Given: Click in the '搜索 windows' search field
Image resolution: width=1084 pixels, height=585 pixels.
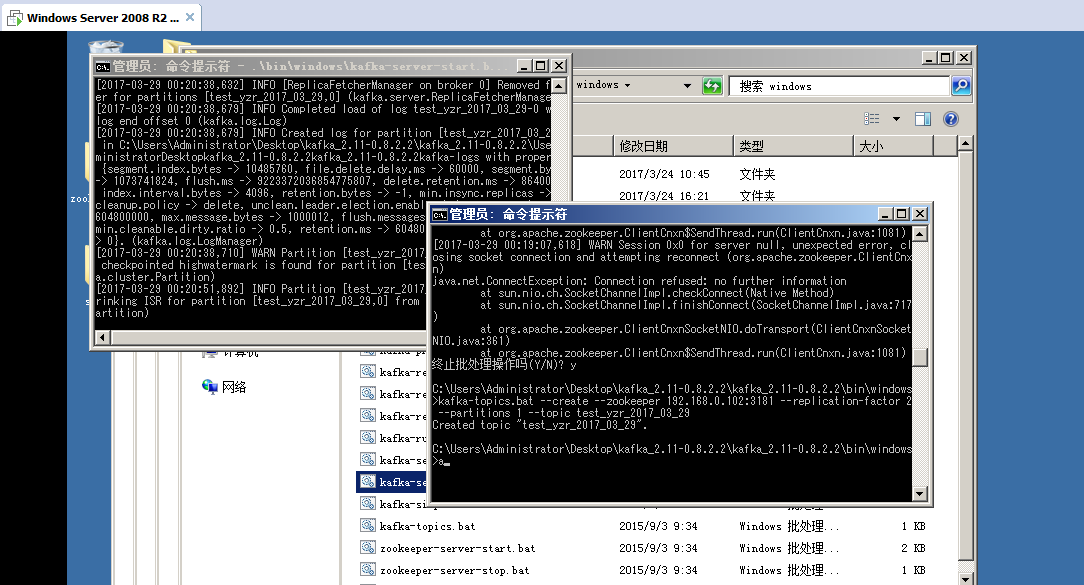Looking at the screenshot, I should 839,86.
